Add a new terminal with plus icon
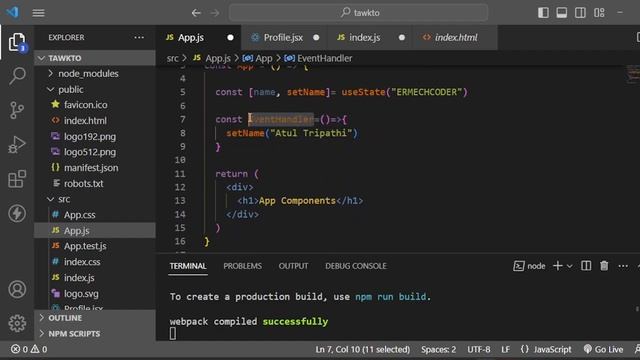The image size is (640, 360). [x=558, y=266]
